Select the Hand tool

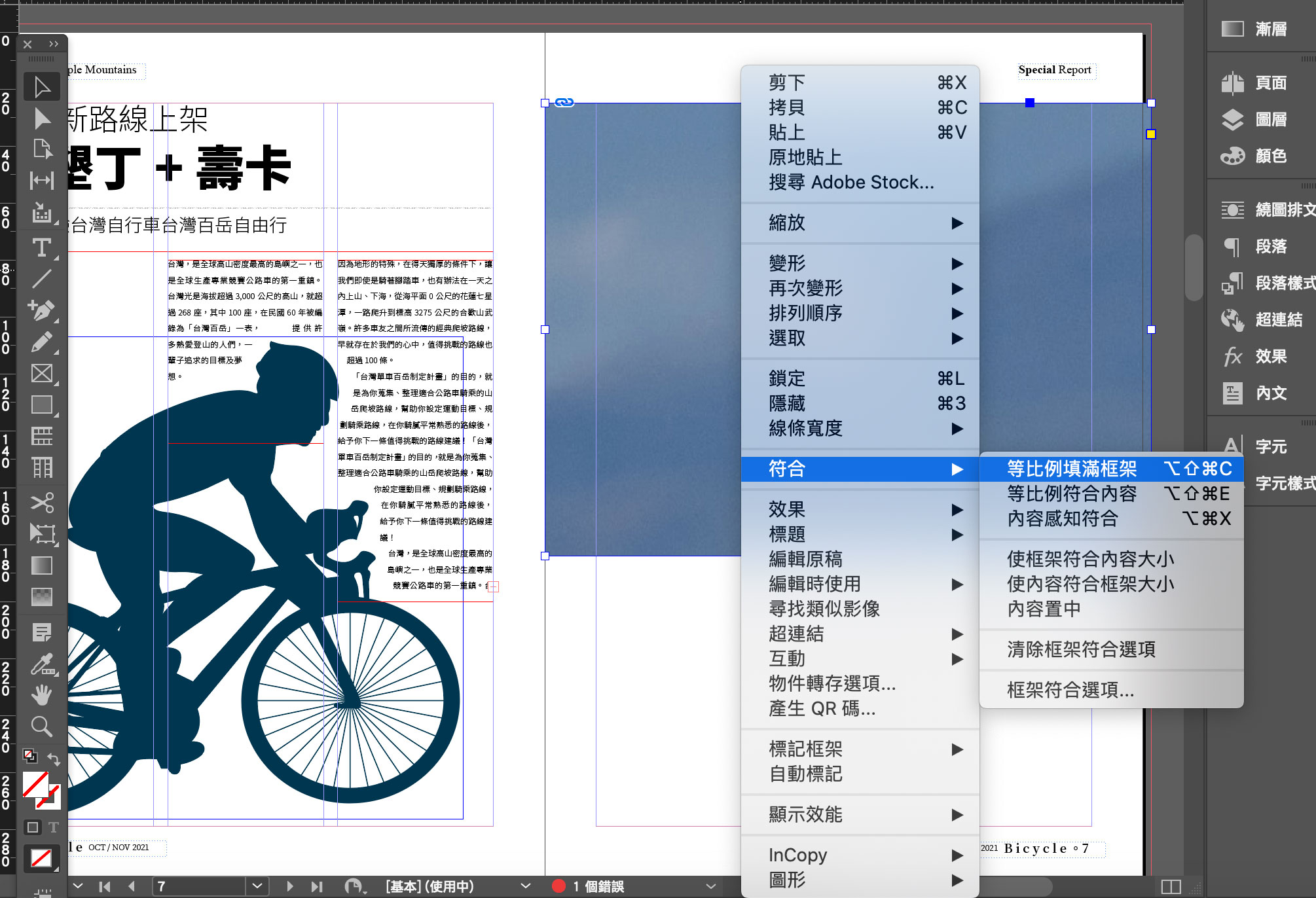click(x=42, y=694)
